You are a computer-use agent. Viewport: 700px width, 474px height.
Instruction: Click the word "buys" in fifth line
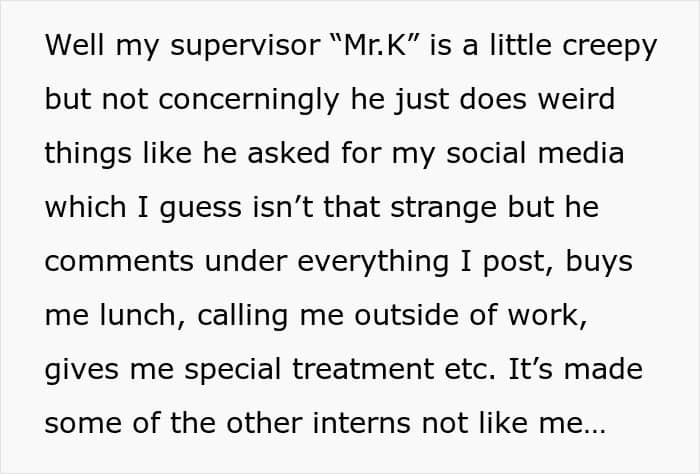click(x=599, y=262)
